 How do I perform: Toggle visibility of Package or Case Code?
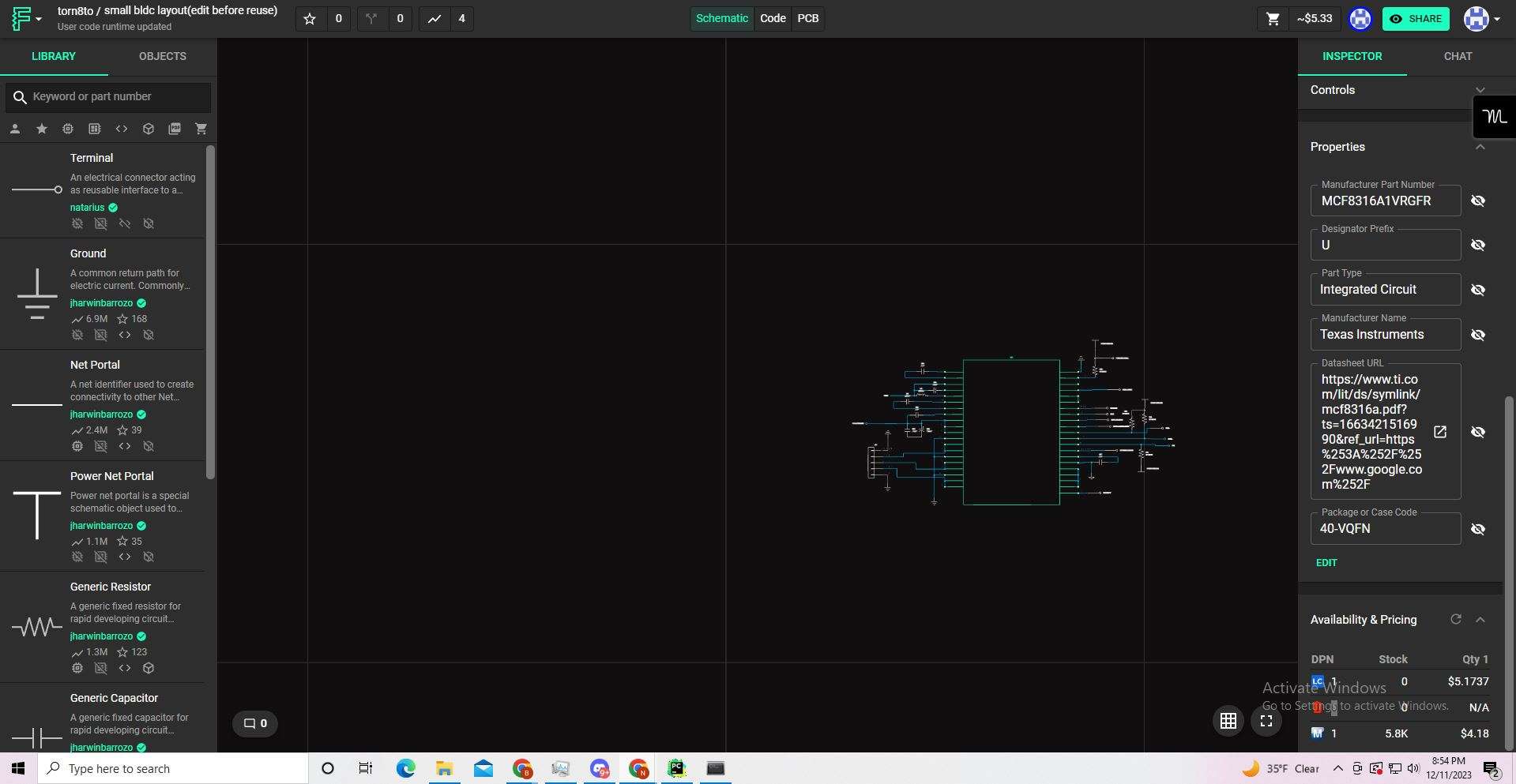pos(1478,529)
